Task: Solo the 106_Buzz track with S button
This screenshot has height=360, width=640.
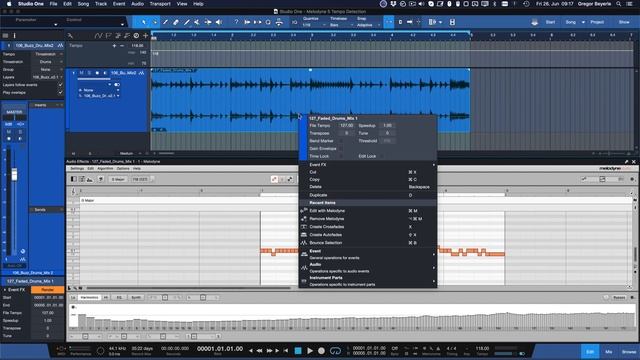Action: [x=89, y=73]
